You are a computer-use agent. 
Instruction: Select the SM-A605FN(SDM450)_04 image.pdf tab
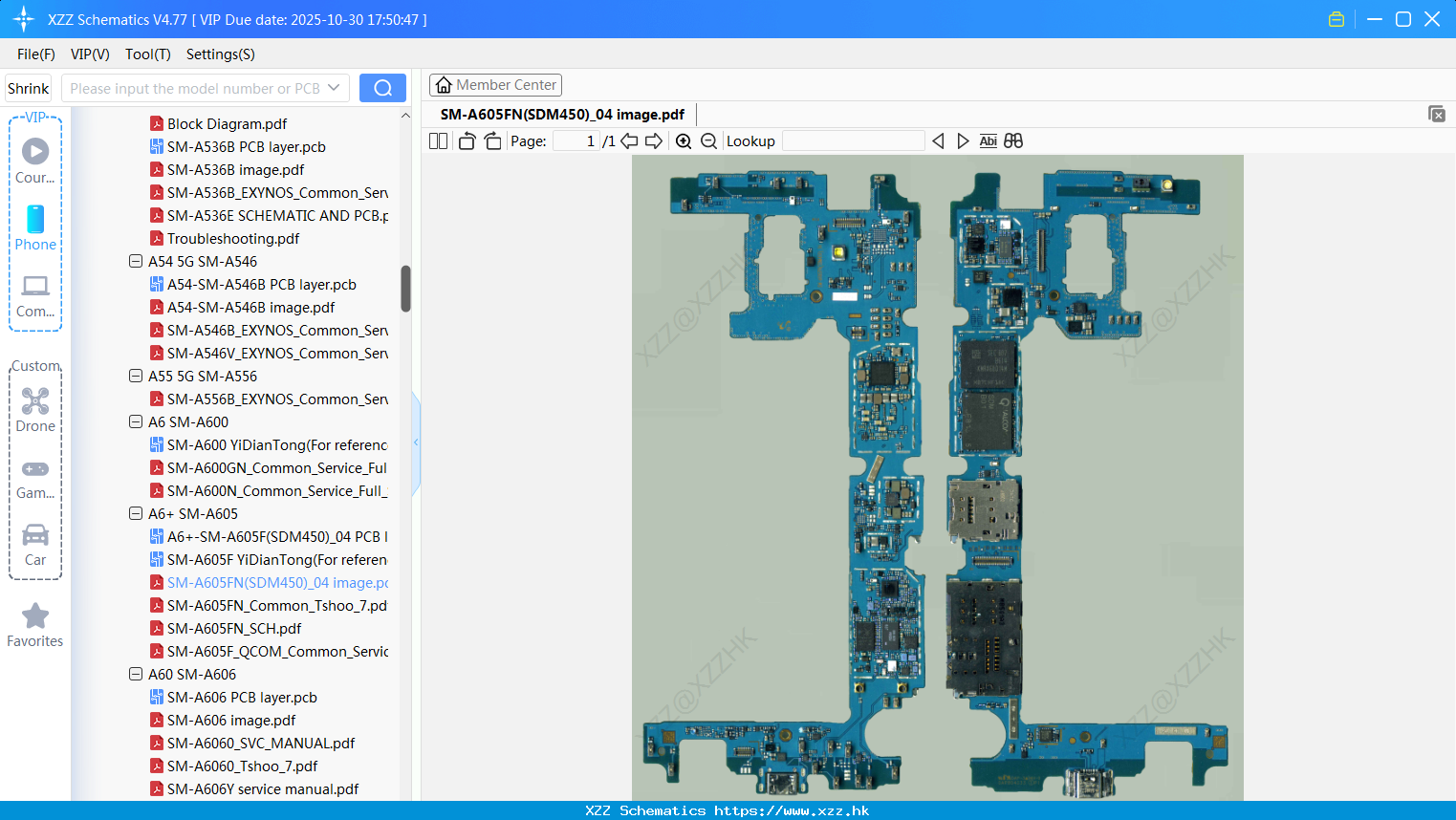point(562,115)
